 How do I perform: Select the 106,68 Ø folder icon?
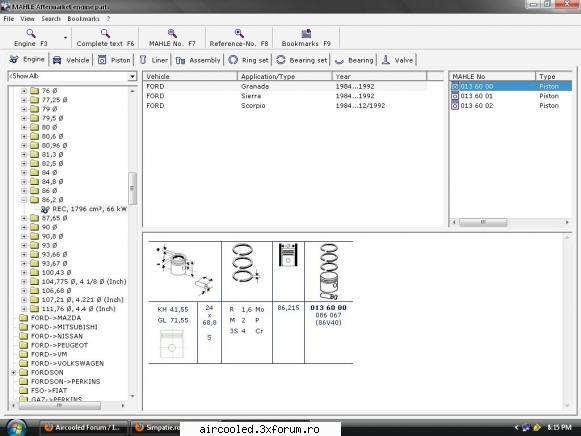(x=34, y=291)
